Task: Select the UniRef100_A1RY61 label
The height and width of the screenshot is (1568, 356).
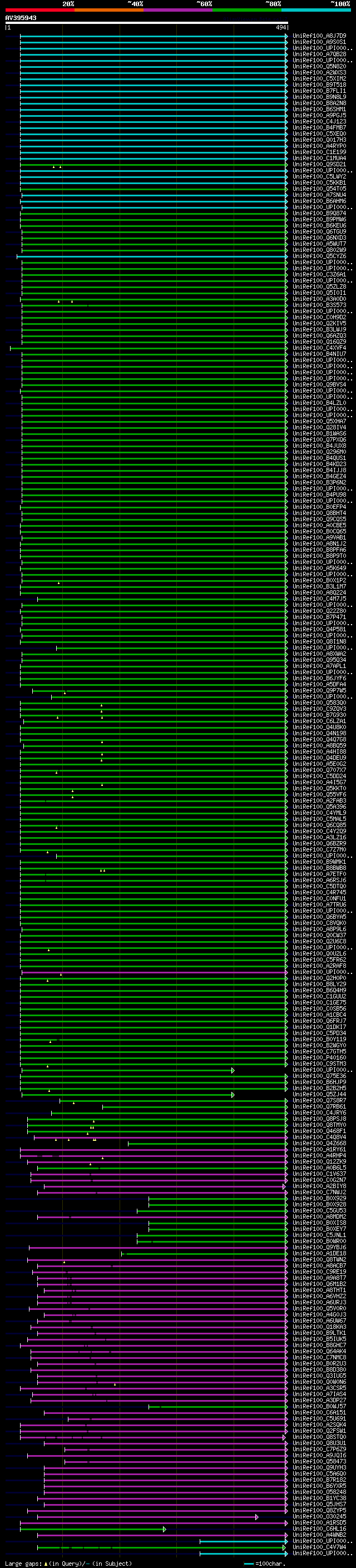Action: coord(319,1149)
